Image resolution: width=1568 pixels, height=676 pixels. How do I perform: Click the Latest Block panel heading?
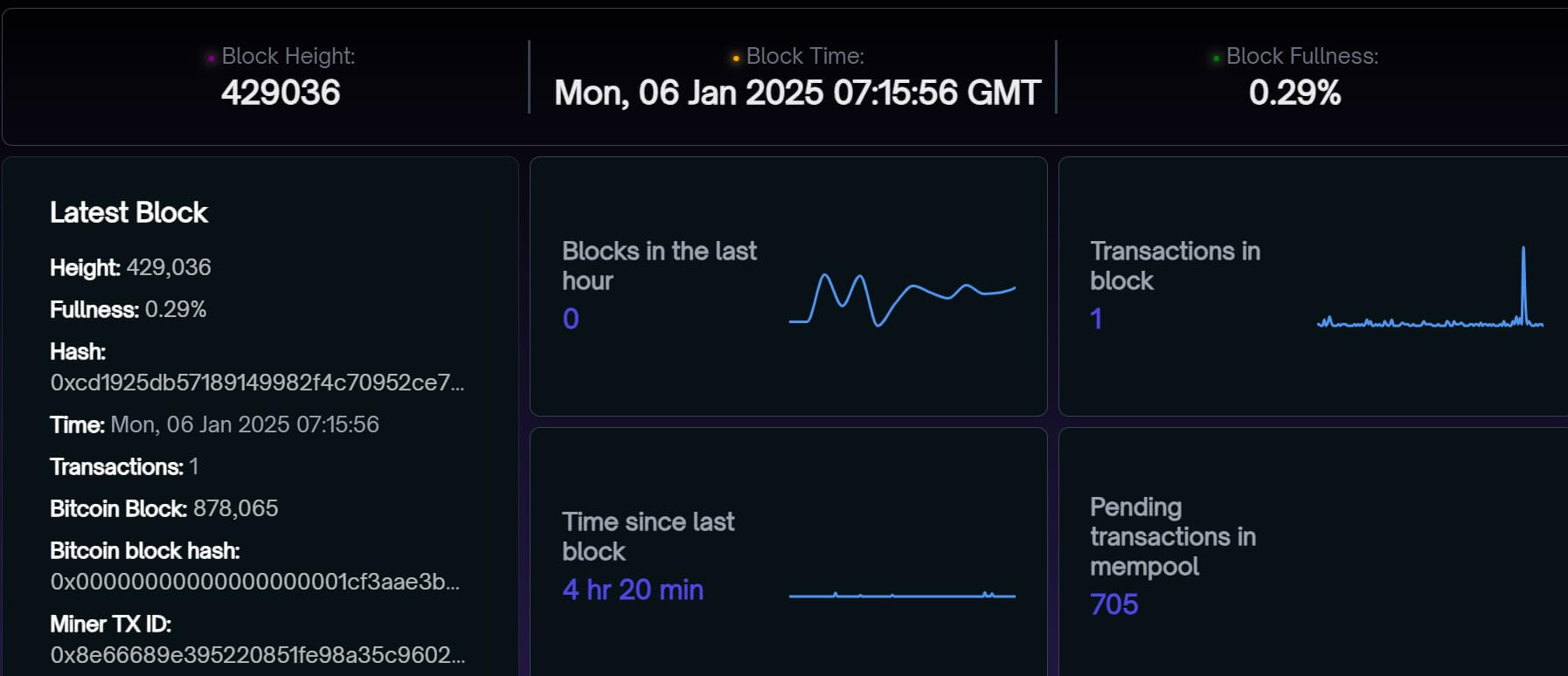point(128,212)
